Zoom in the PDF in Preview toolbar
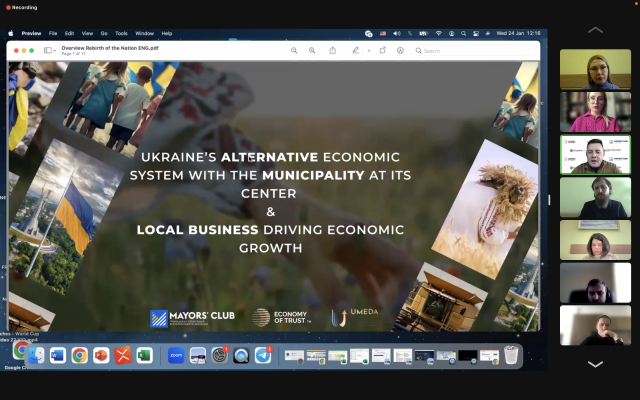Screen dimensions: 640x400 point(312,50)
